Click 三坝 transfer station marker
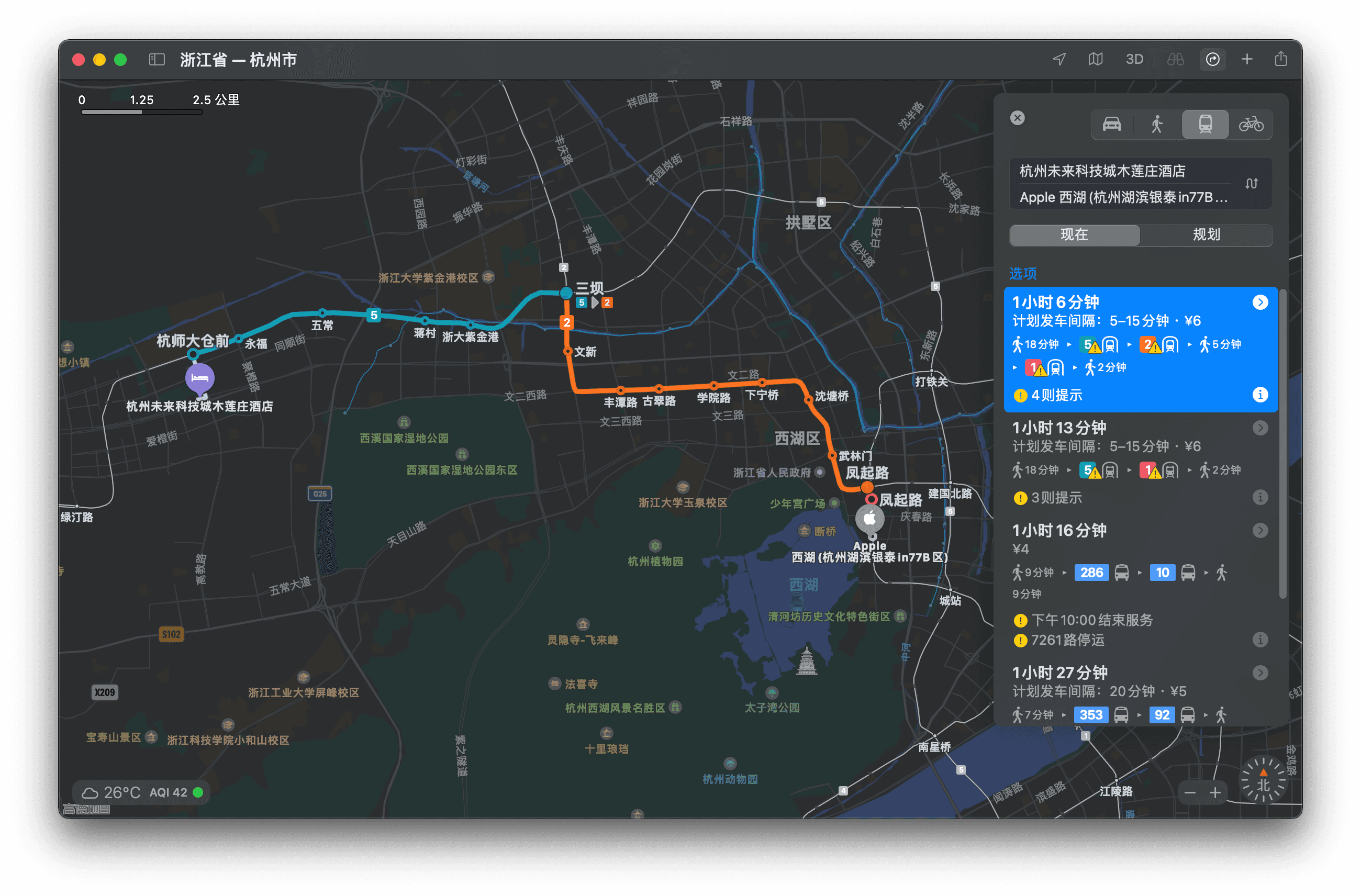The height and width of the screenshot is (896, 1361). tap(566, 293)
